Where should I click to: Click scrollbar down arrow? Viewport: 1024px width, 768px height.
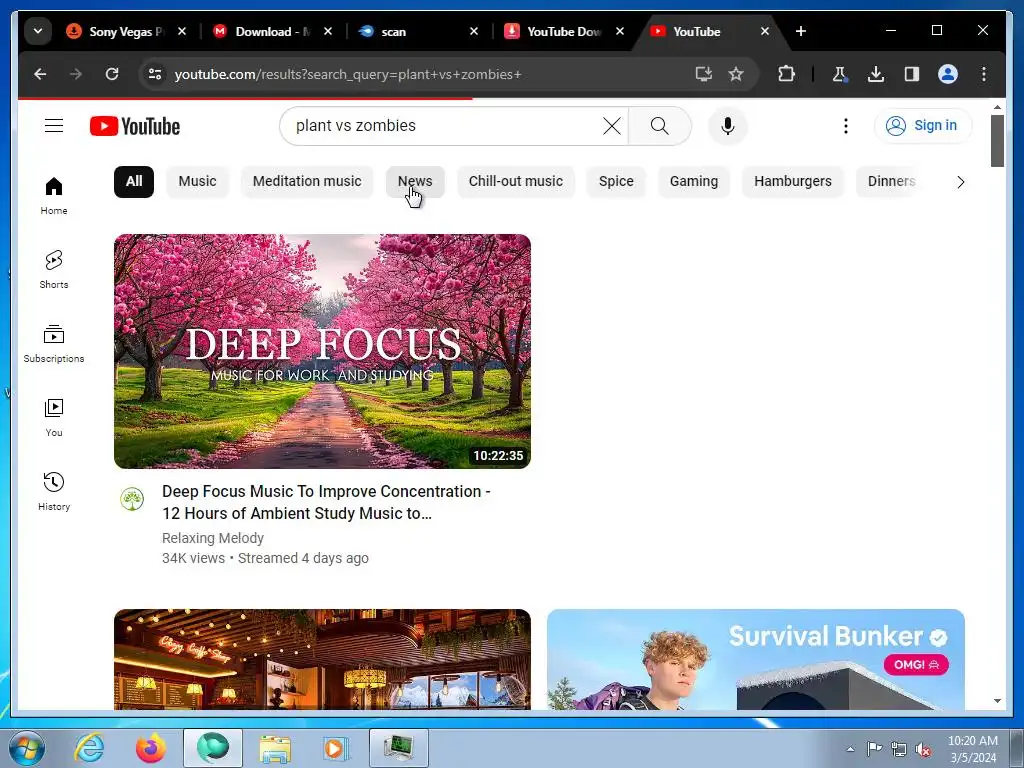pyautogui.click(x=997, y=701)
